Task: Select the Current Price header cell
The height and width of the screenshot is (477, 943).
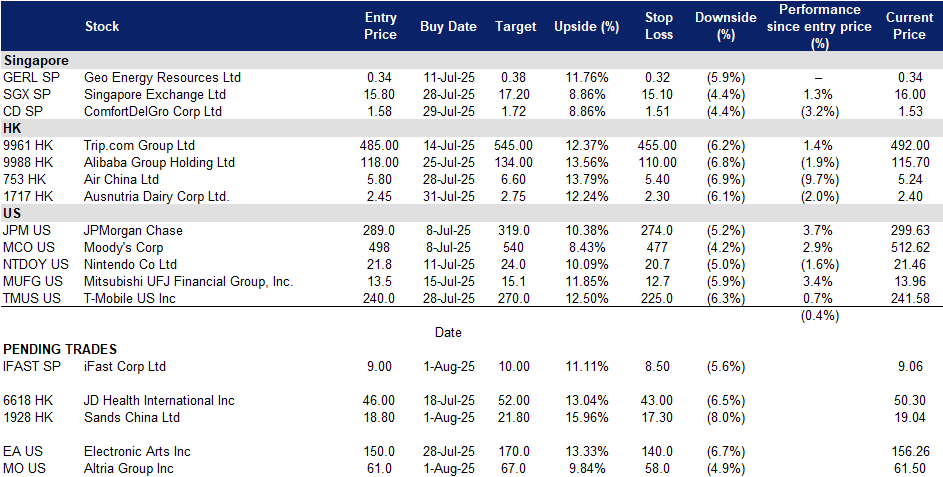Action: 909,26
